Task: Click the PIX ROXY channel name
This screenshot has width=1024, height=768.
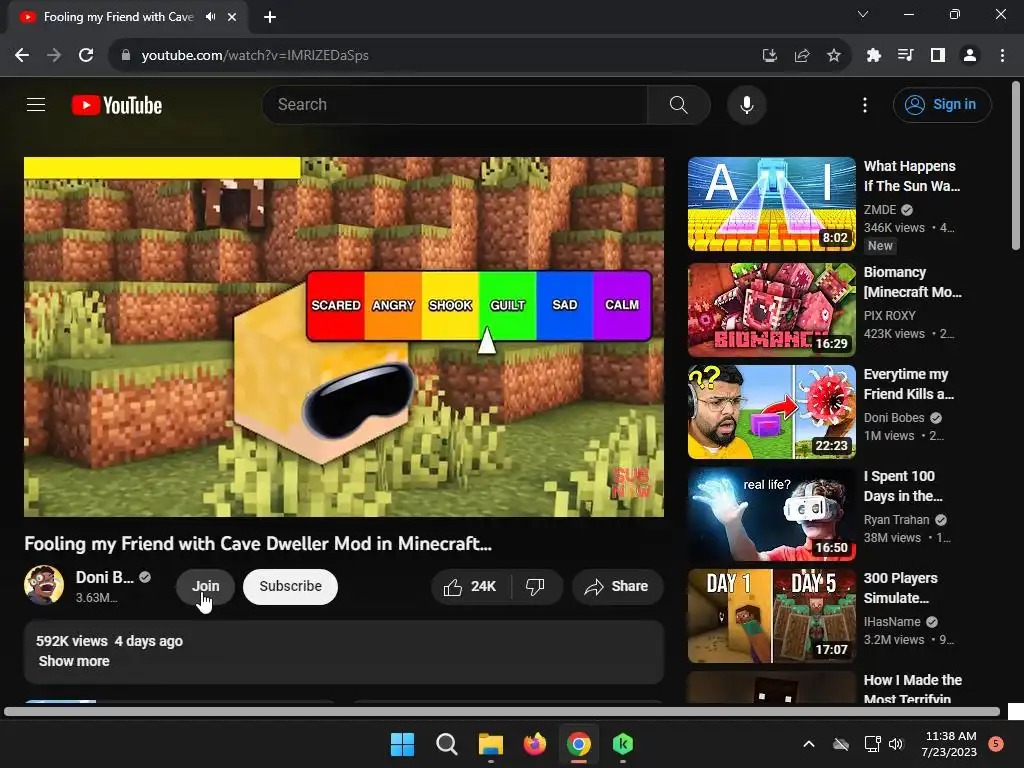Action: coord(889,315)
